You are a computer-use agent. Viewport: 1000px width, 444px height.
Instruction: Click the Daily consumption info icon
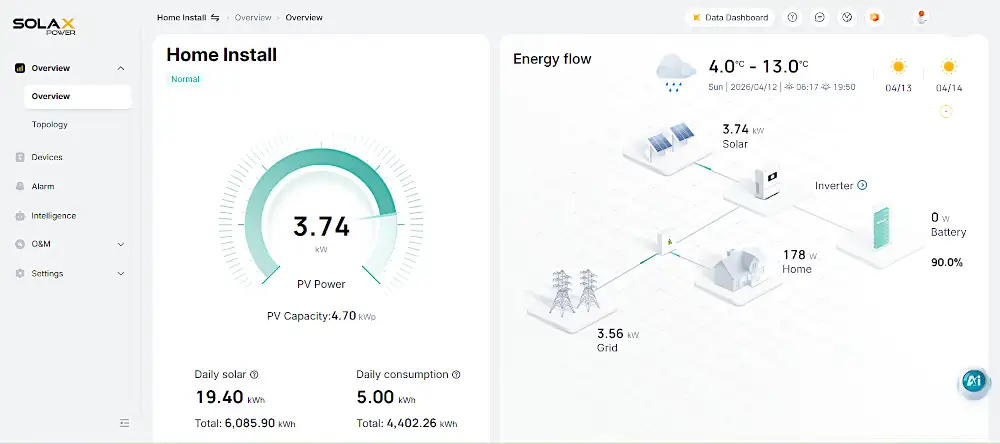pos(456,375)
